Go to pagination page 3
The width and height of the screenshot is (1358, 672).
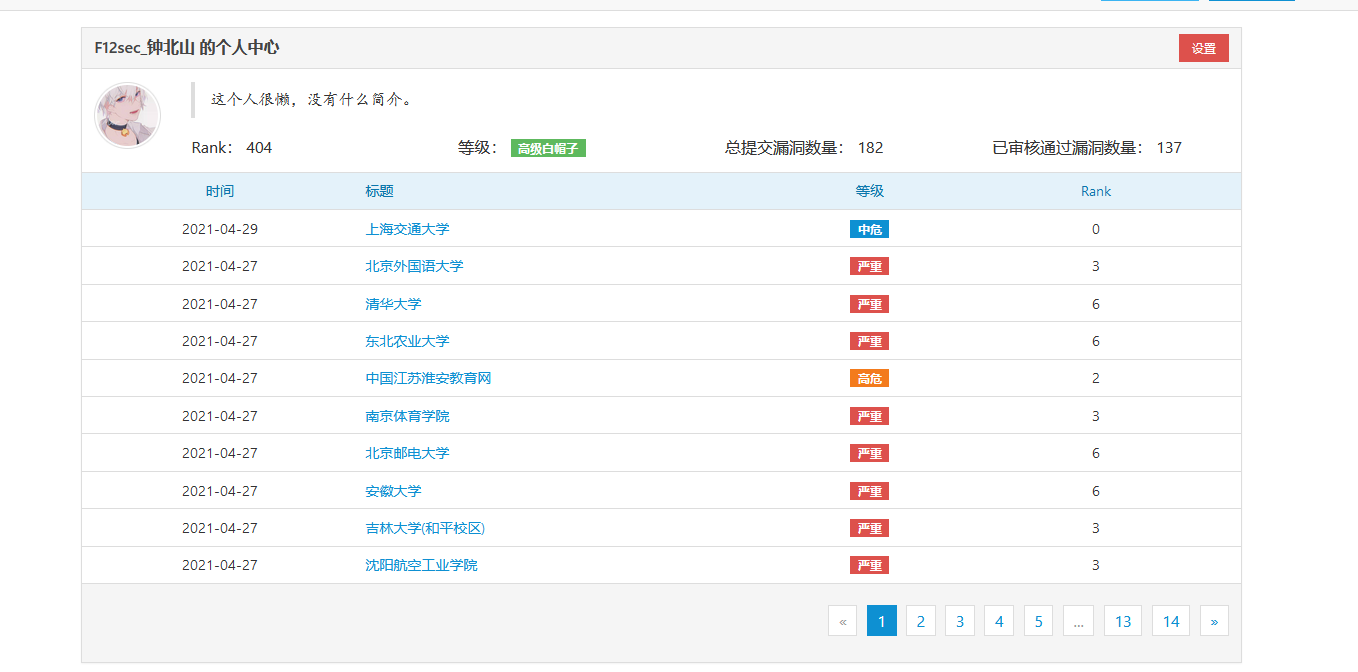(960, 621)
